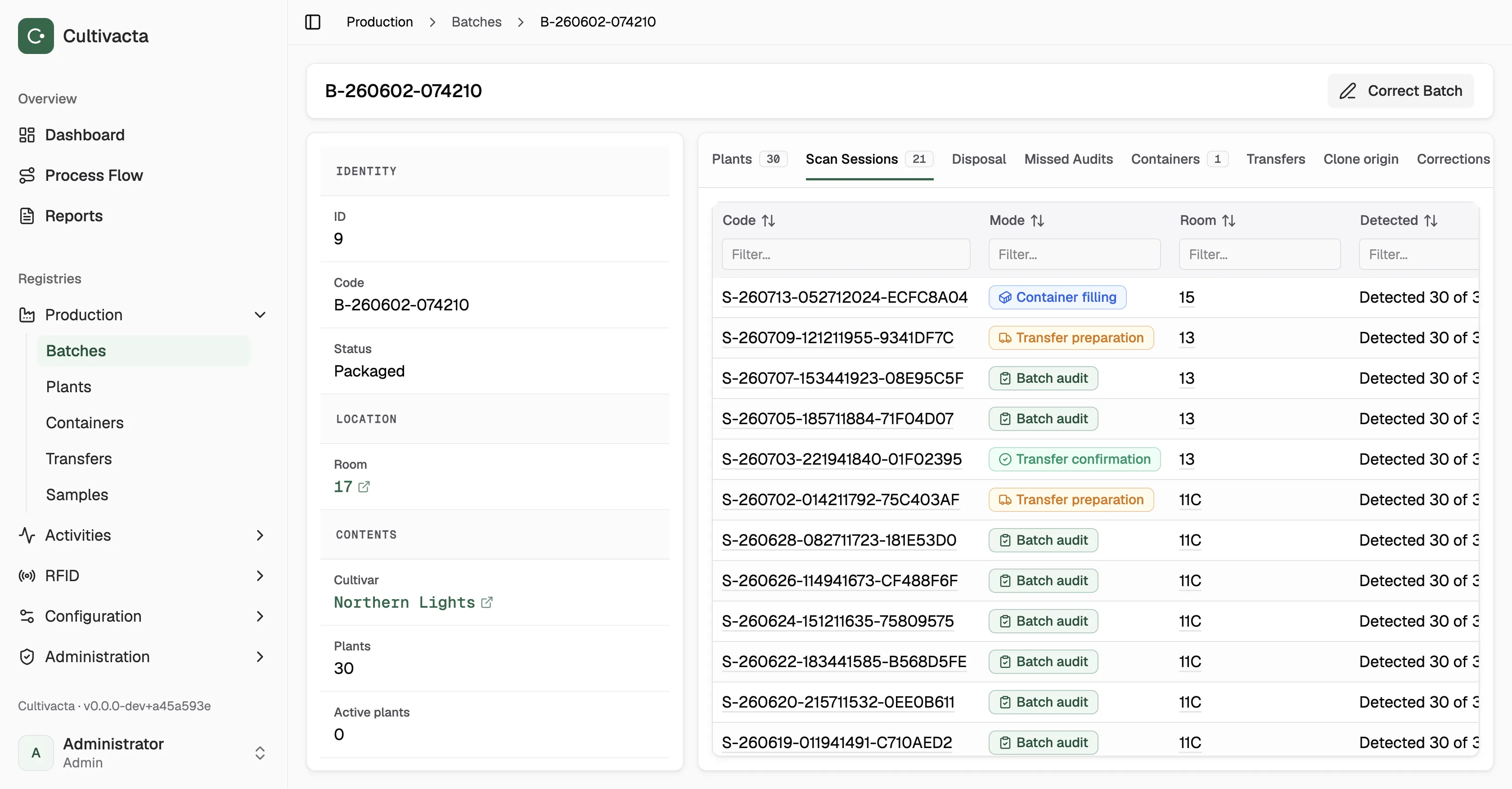
Task: Switch to the Plants tab
Action: (749, 159)
